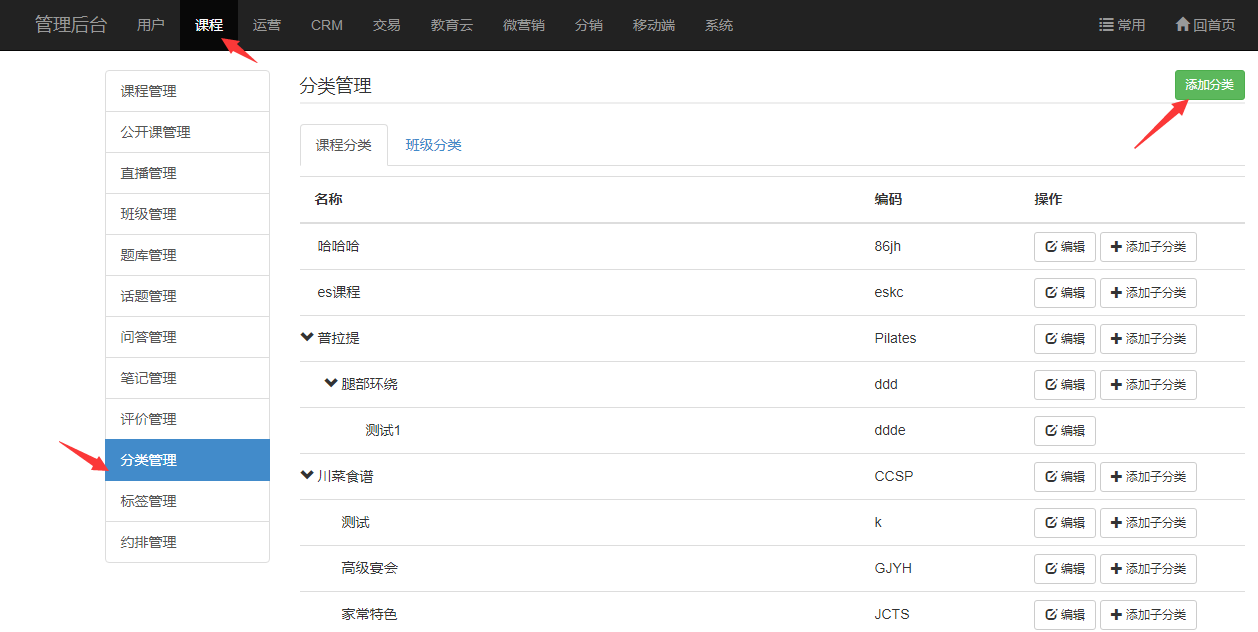Open the CRM navigation menu item
Viewport: 1258px width, 632px height.
(327, 25)
